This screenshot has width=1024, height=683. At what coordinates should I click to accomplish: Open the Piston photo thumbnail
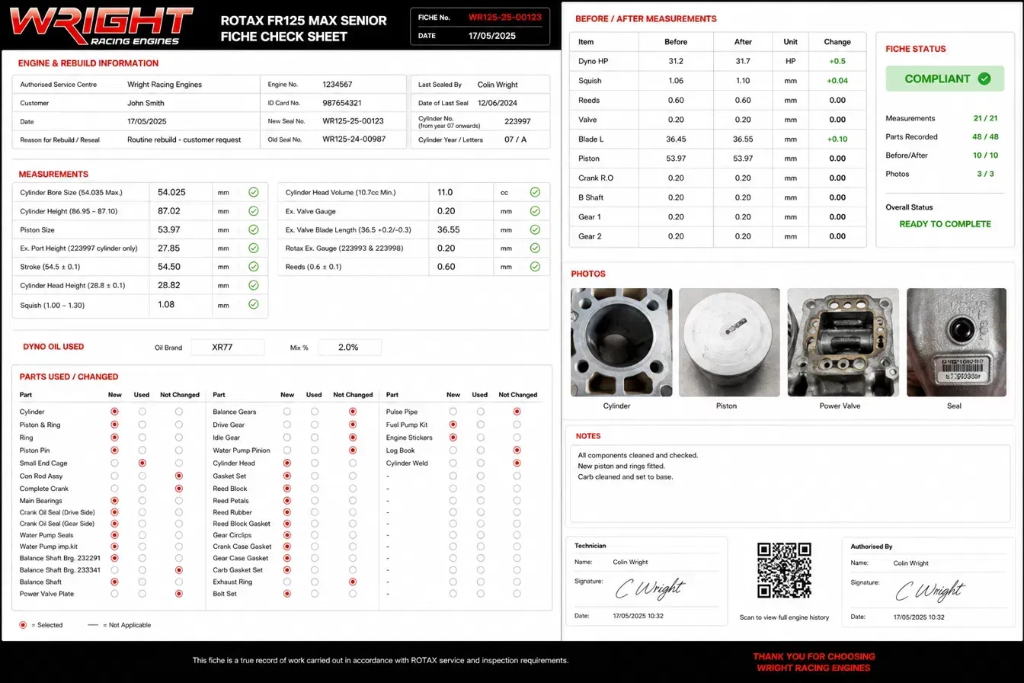[729, 342]
